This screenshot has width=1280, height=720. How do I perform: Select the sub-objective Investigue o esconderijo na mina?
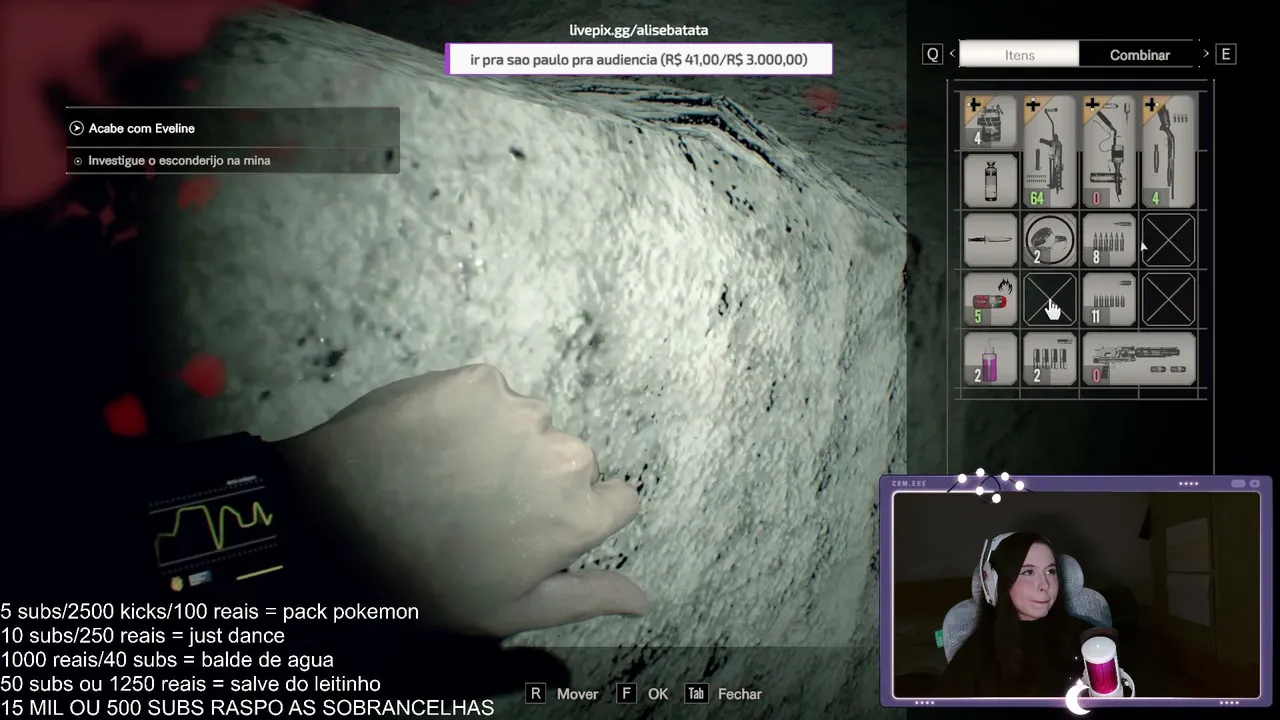tap(233, 160)
